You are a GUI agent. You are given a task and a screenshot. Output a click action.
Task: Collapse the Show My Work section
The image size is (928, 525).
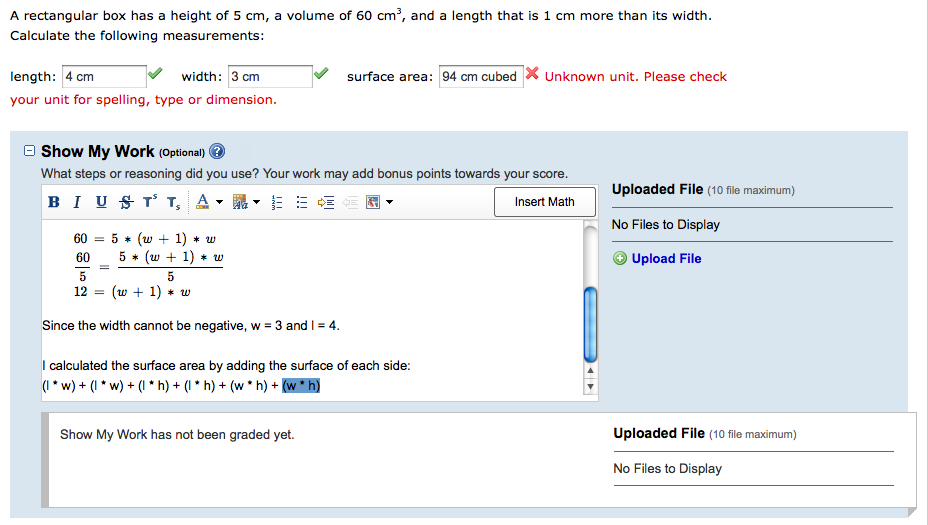click(29, 151)
